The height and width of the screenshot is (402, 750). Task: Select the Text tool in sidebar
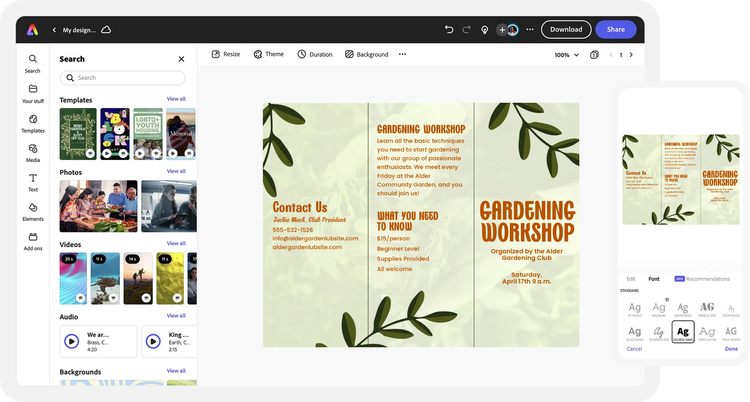pos(33,182)
